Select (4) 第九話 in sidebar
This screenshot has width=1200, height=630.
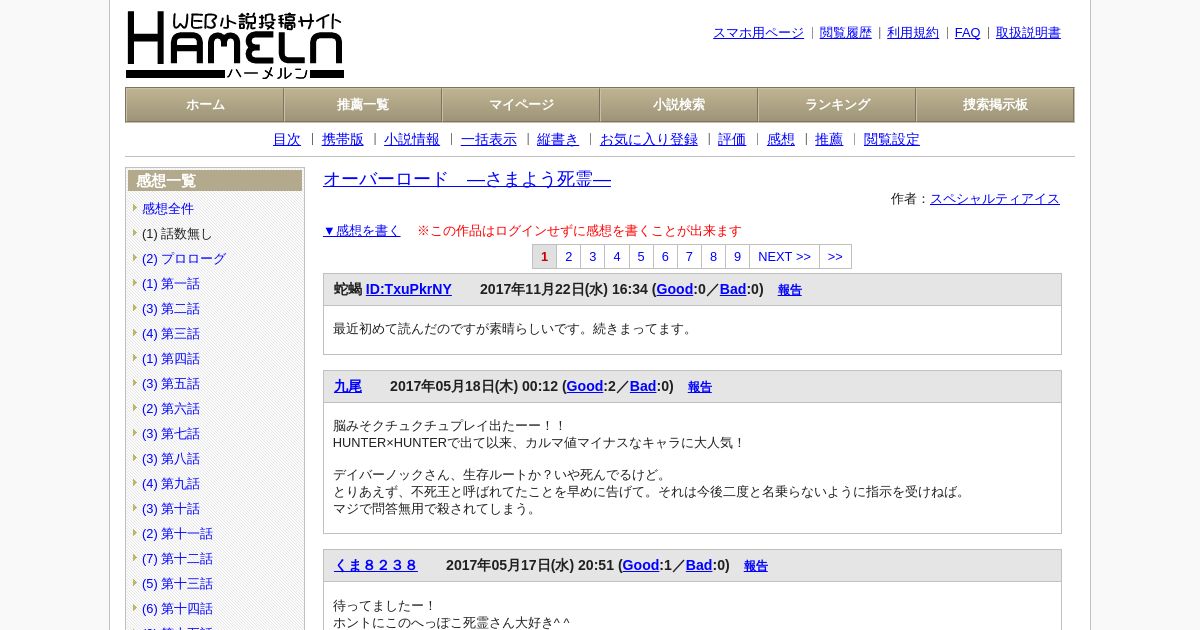click(x=171, y=484)
